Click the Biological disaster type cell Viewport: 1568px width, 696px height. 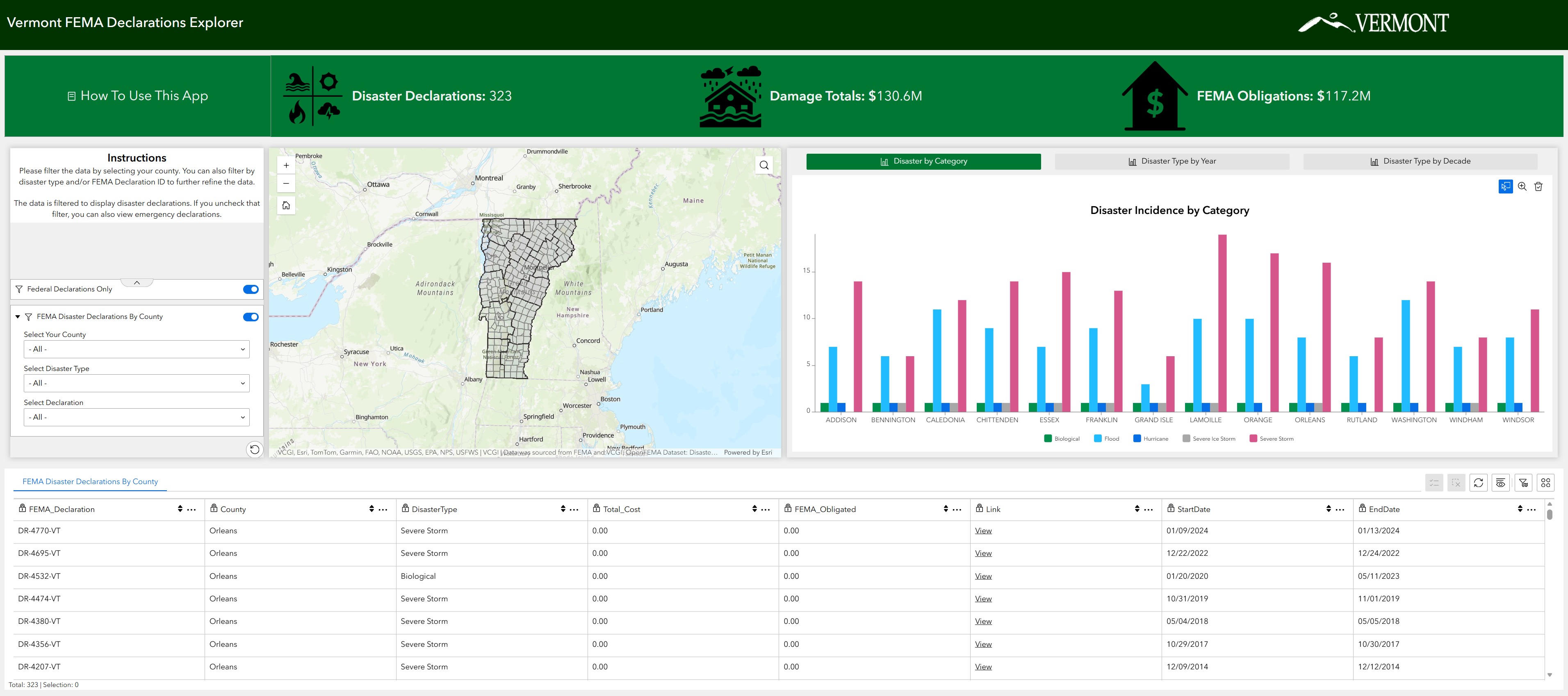(x=492, y=576)
